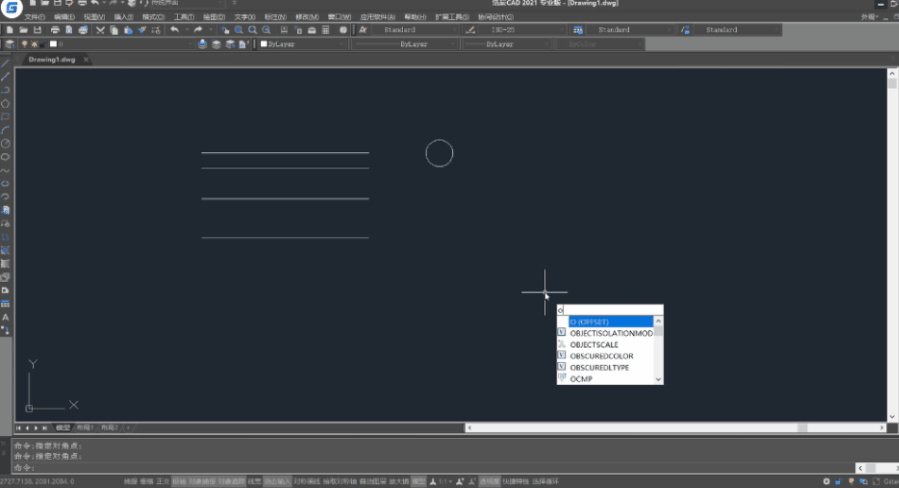This screenshot has height=488, width=899.
Task: Open the ISO-25 dimension style dropdown
Action: (523, 30)
